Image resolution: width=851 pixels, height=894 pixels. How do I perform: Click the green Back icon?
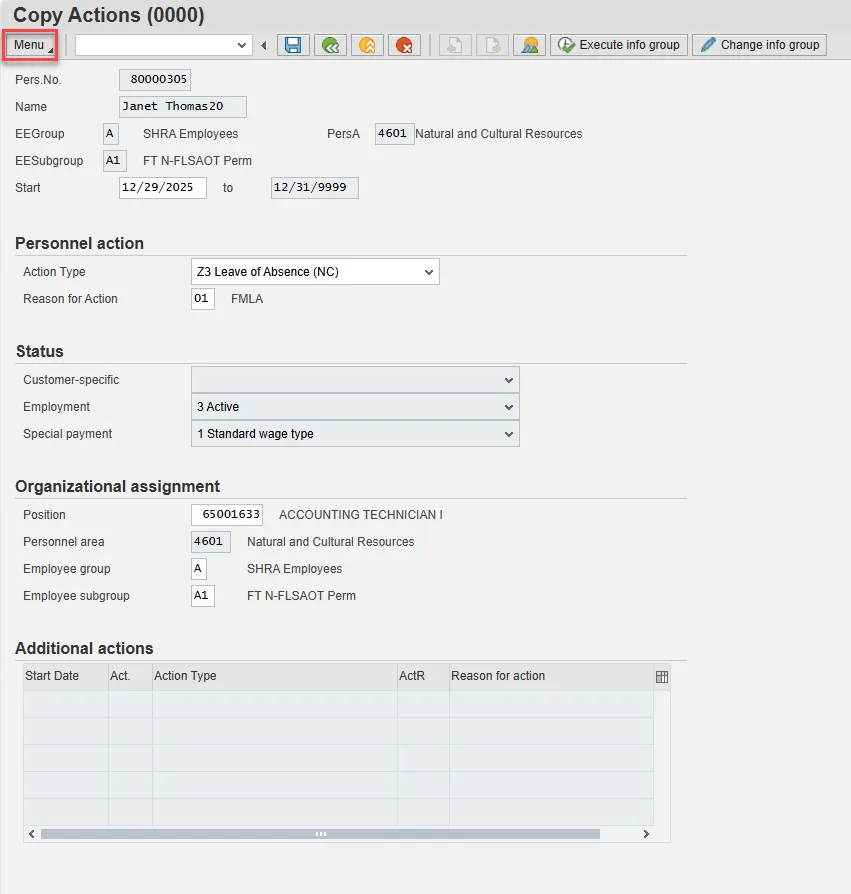(330, 45)
